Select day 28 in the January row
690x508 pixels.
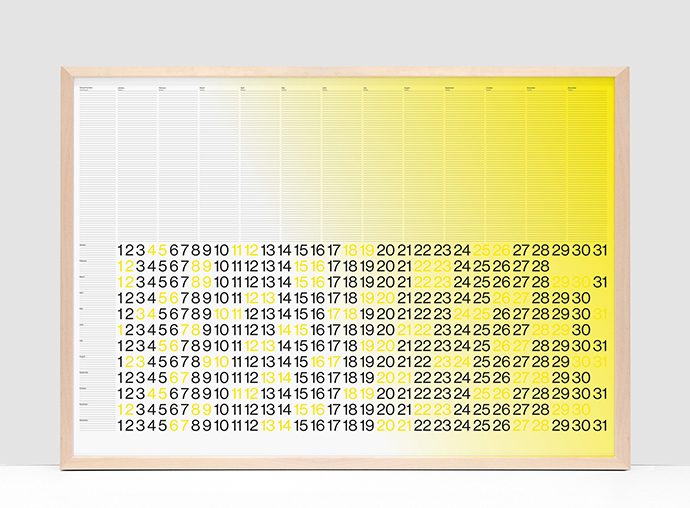click(x=540, y=250)
